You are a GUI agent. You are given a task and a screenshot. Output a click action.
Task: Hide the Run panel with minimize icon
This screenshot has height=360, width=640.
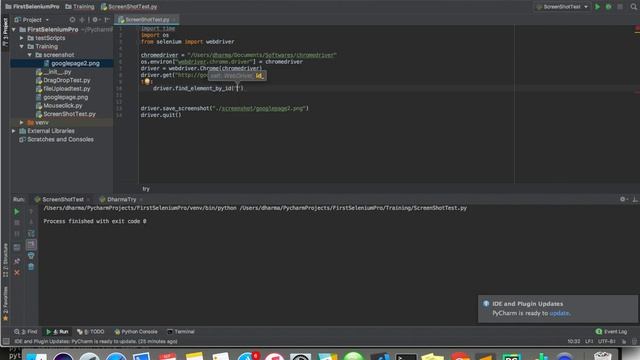click(x=635, y=199)
